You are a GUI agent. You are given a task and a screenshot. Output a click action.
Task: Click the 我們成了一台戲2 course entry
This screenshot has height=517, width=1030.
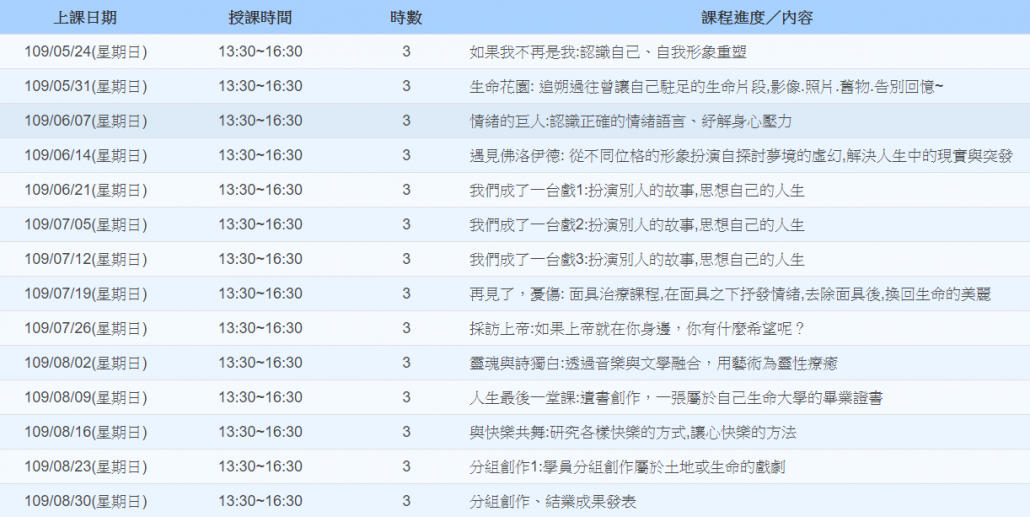coord(636,225)
